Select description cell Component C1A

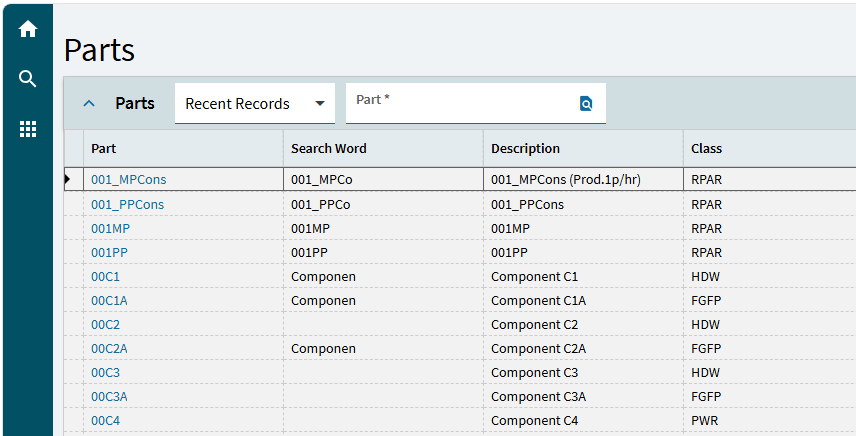click(x=583, y=301)
